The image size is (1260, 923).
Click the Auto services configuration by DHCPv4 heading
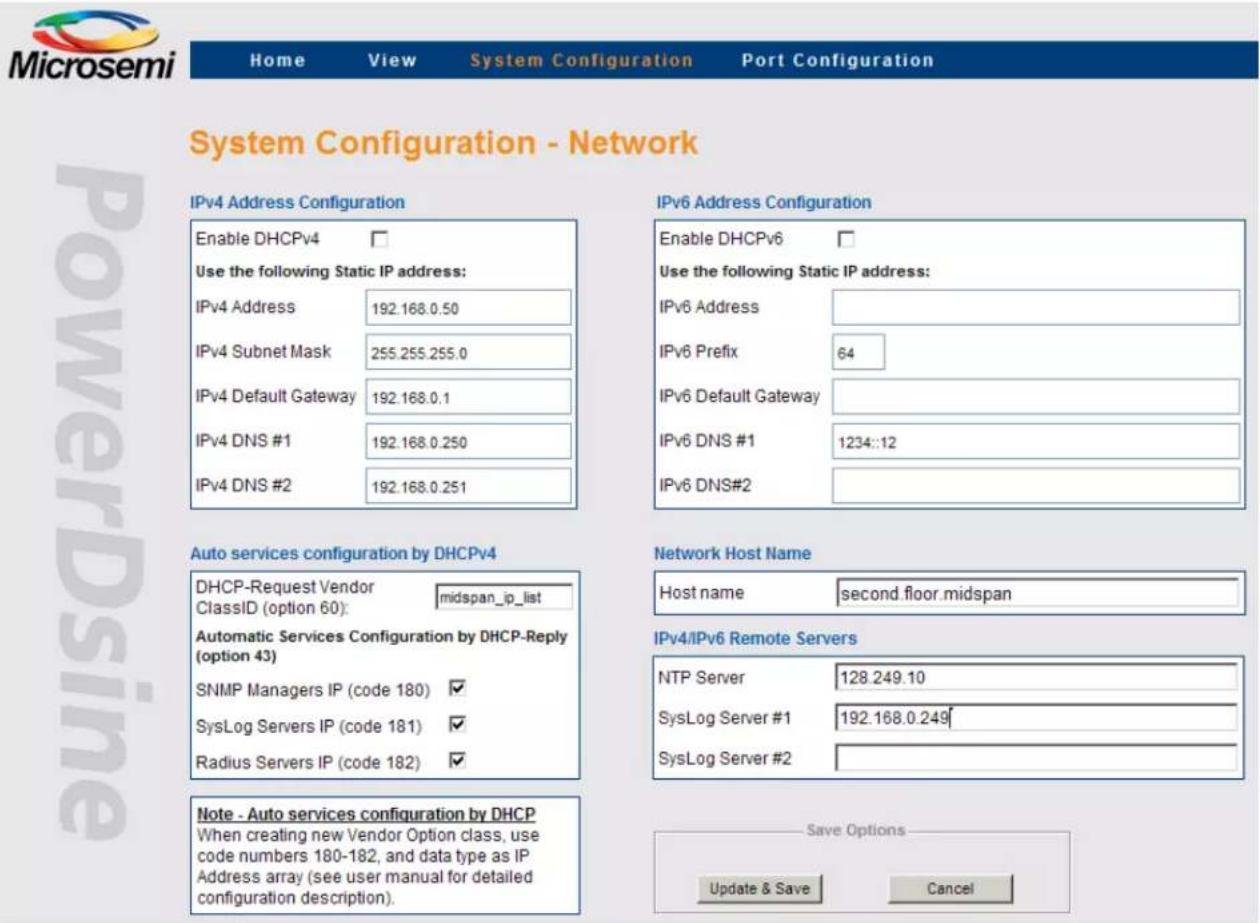pos(343,553)
